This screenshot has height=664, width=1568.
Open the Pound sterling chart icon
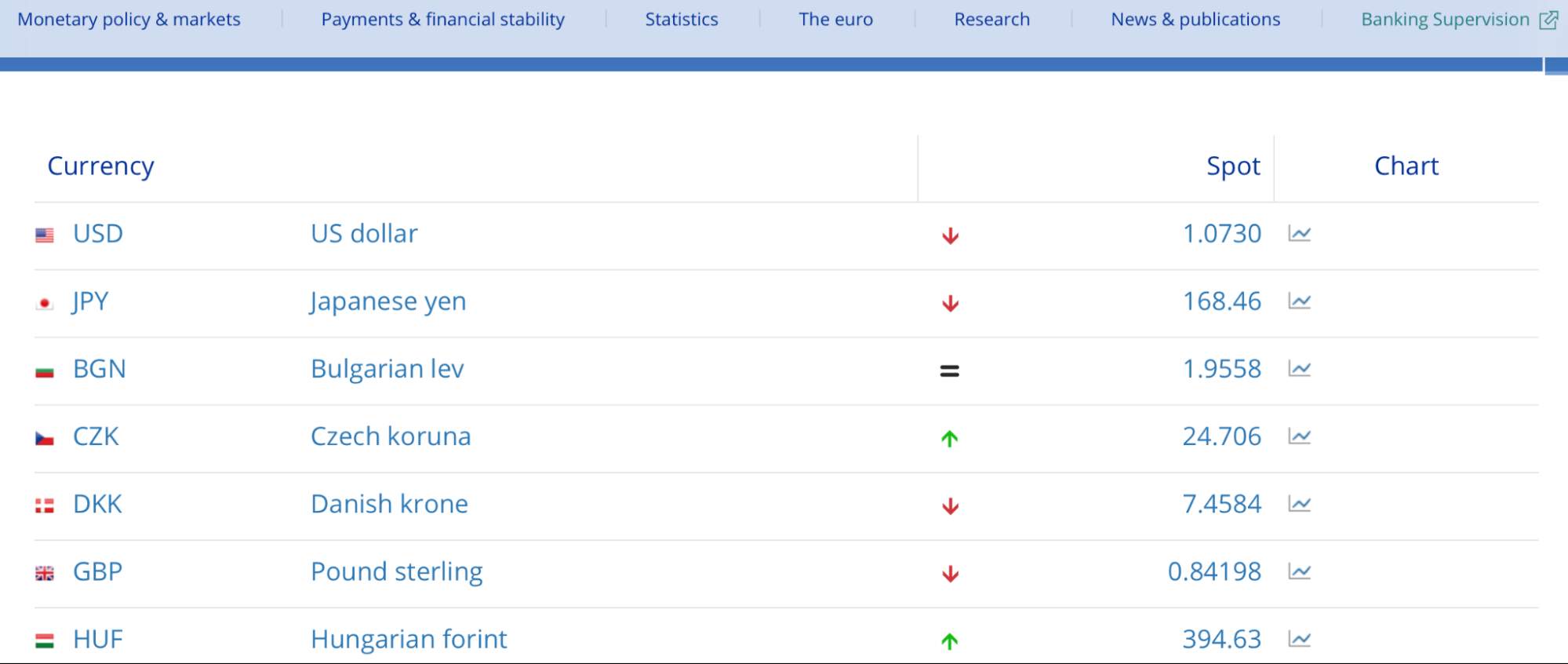(1299, 571)
